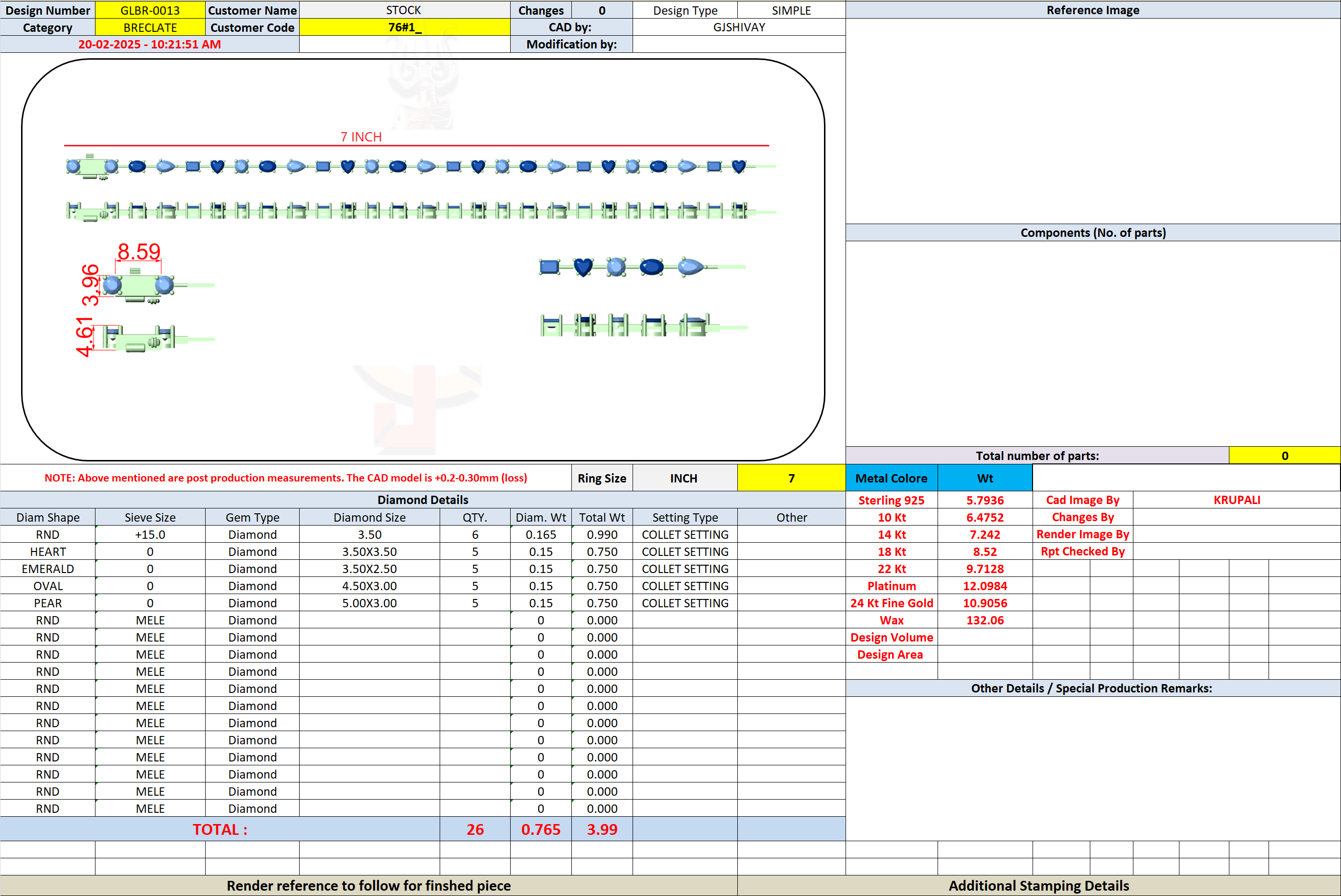
Task: Select the GLBR-0013 design number cell
Action: tap(150, 10)
